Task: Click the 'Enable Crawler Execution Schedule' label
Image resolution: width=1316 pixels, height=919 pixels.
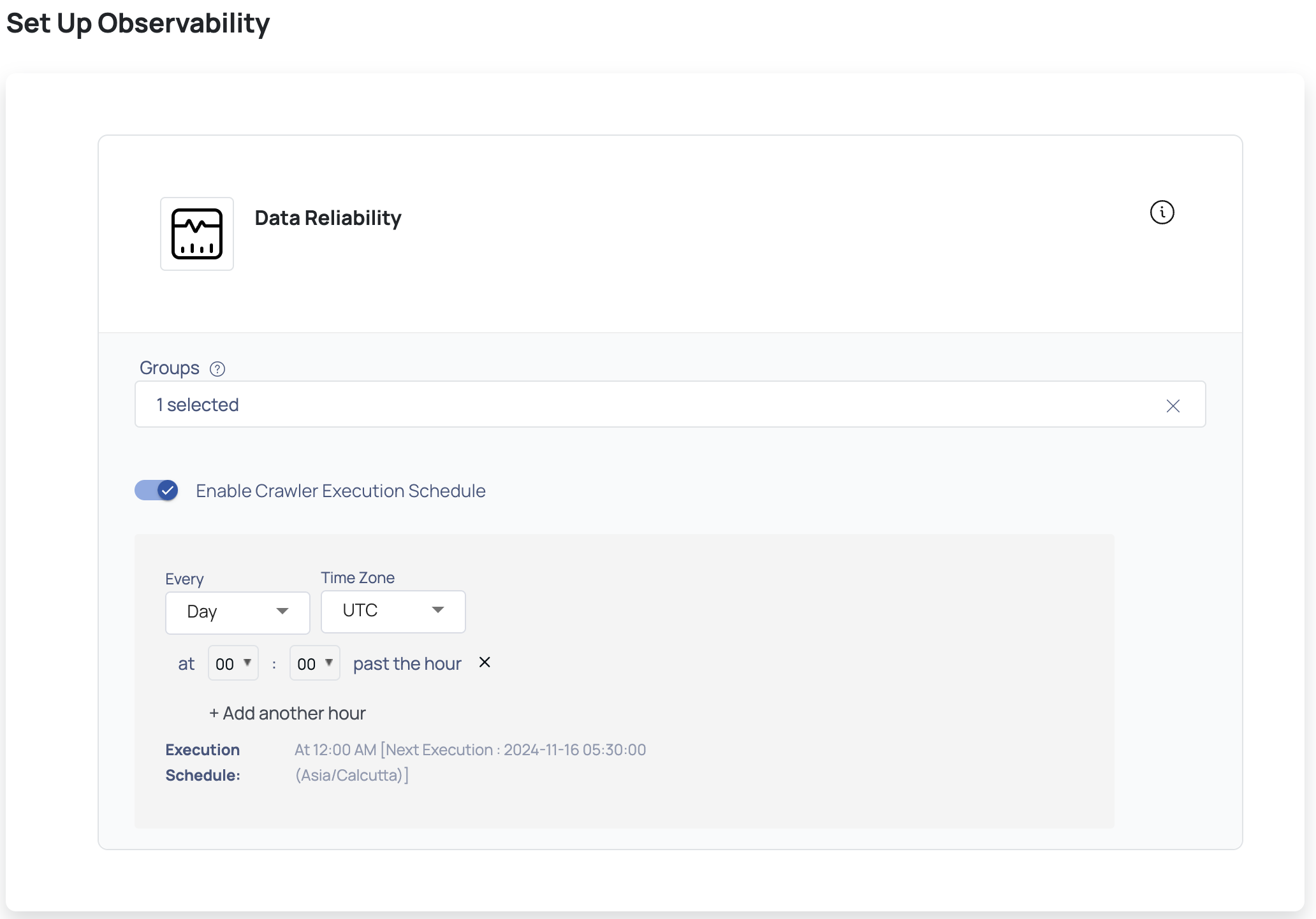Action: [x=340, y=491]
